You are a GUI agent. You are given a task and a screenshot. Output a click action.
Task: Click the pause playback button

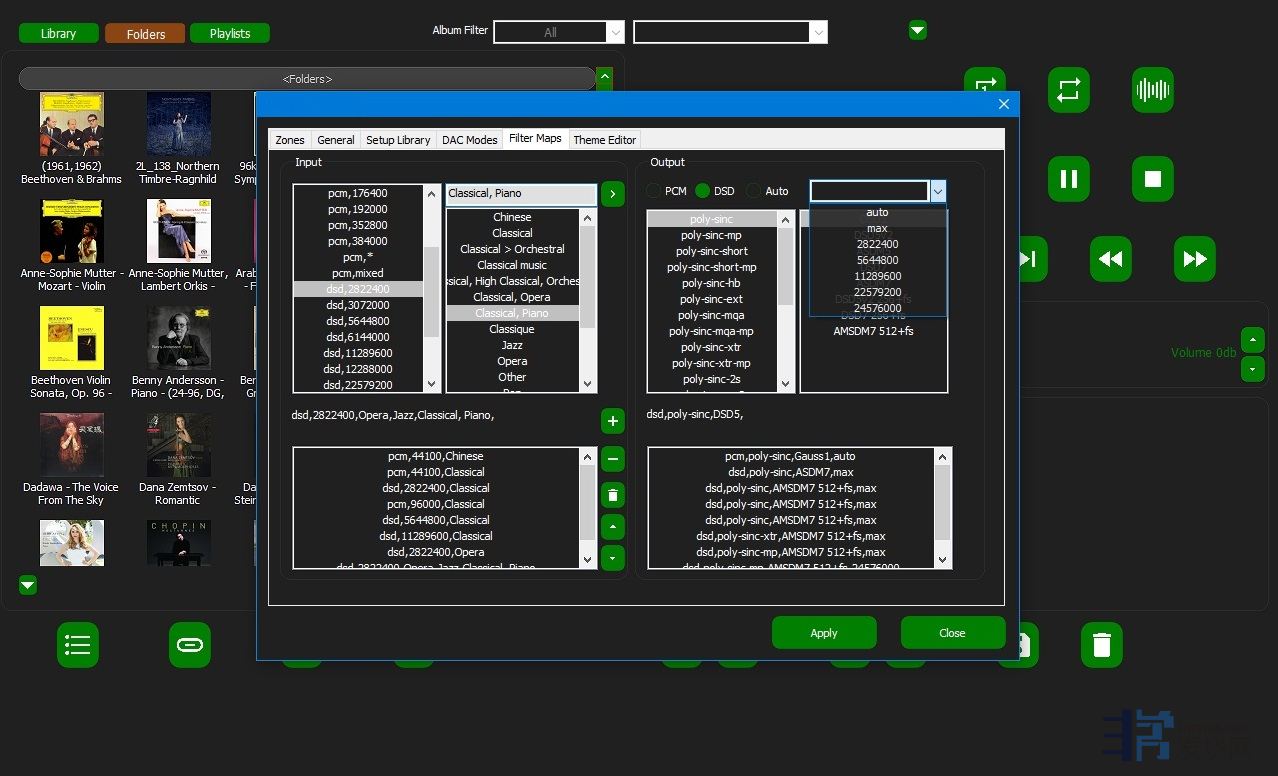click(1068, 180)
